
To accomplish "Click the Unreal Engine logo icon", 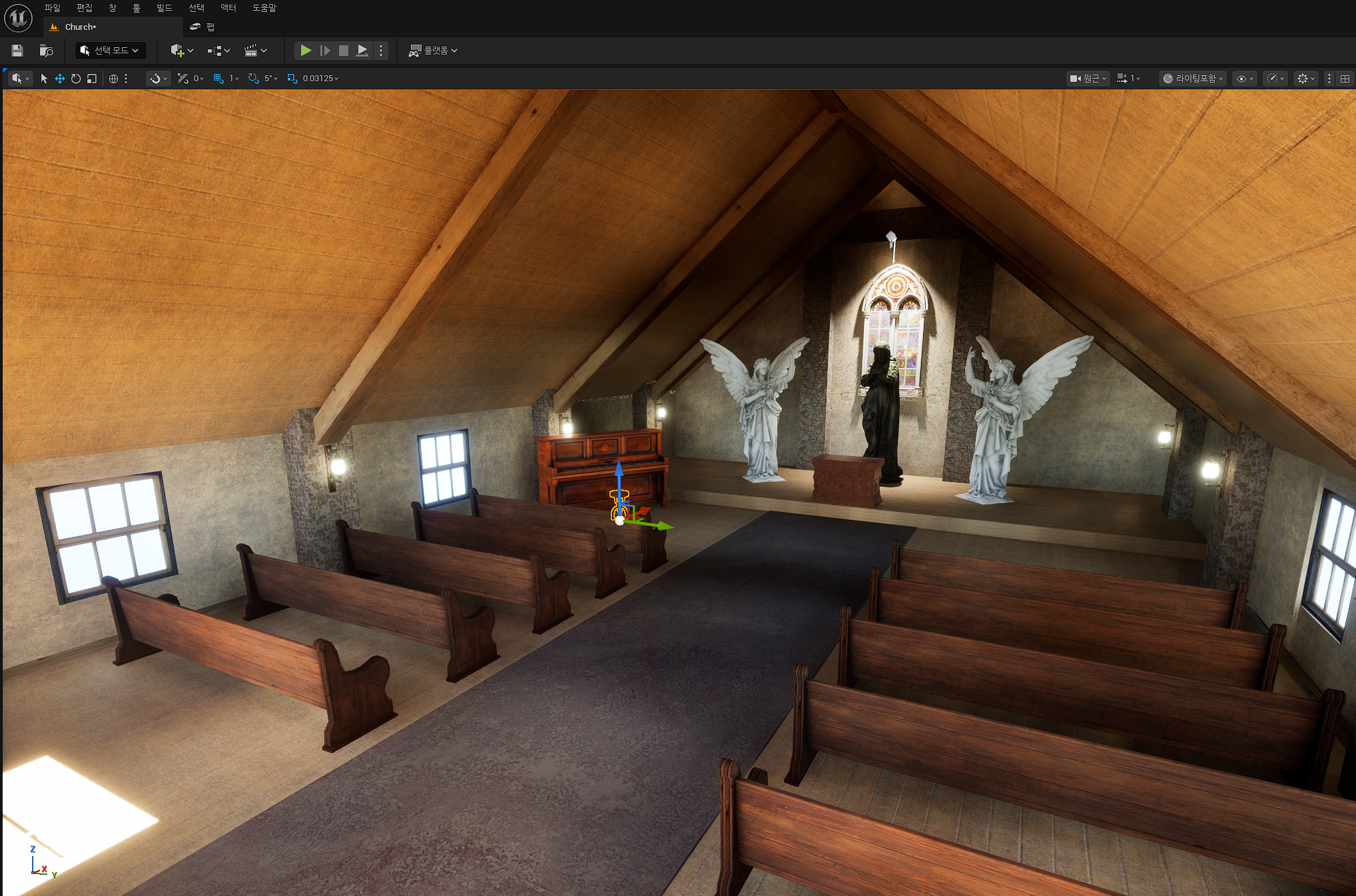I will tap(18, 18).
